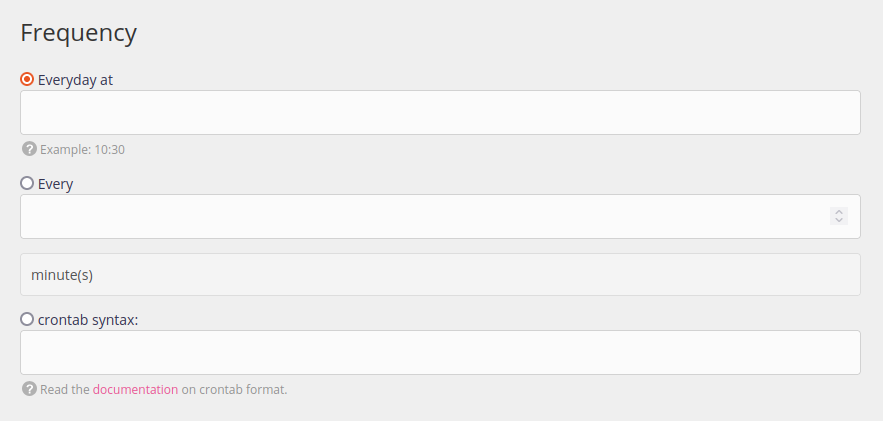Click the Frequency section heading

tap(78, 32)
